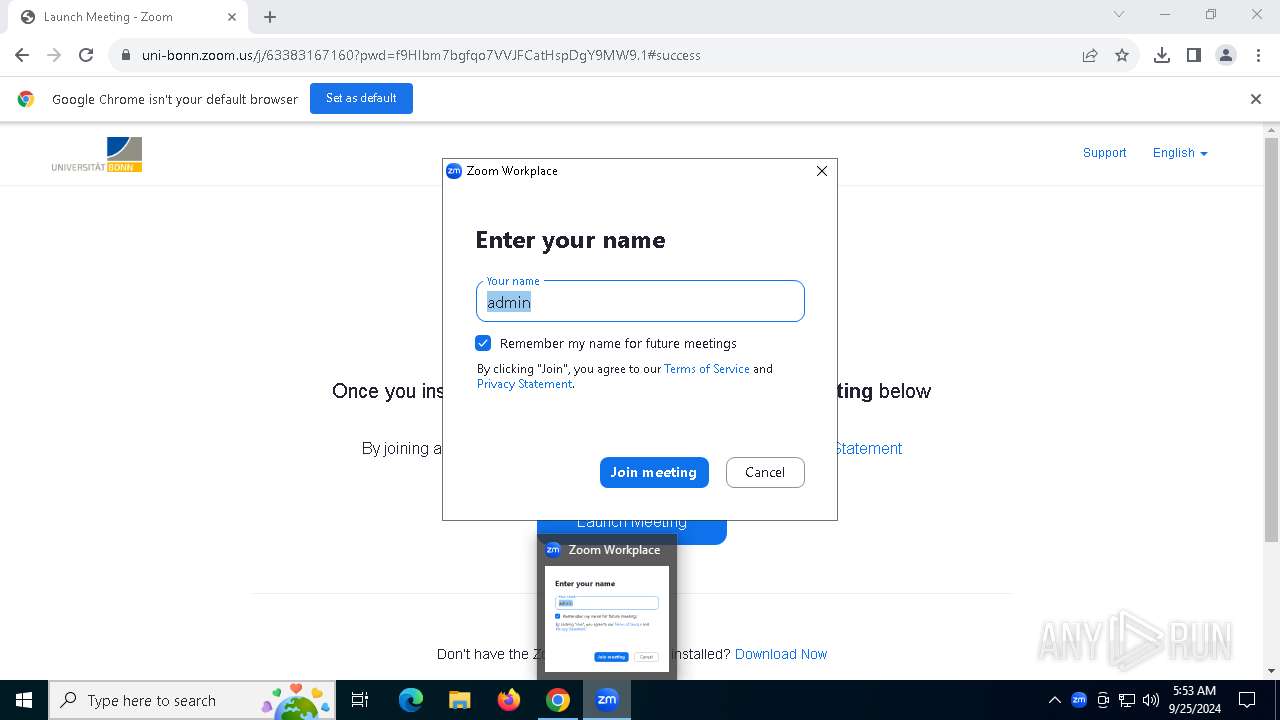Go back with the browser back arrow
Viewport: 1280px width, 720px height.
point(22,55)
